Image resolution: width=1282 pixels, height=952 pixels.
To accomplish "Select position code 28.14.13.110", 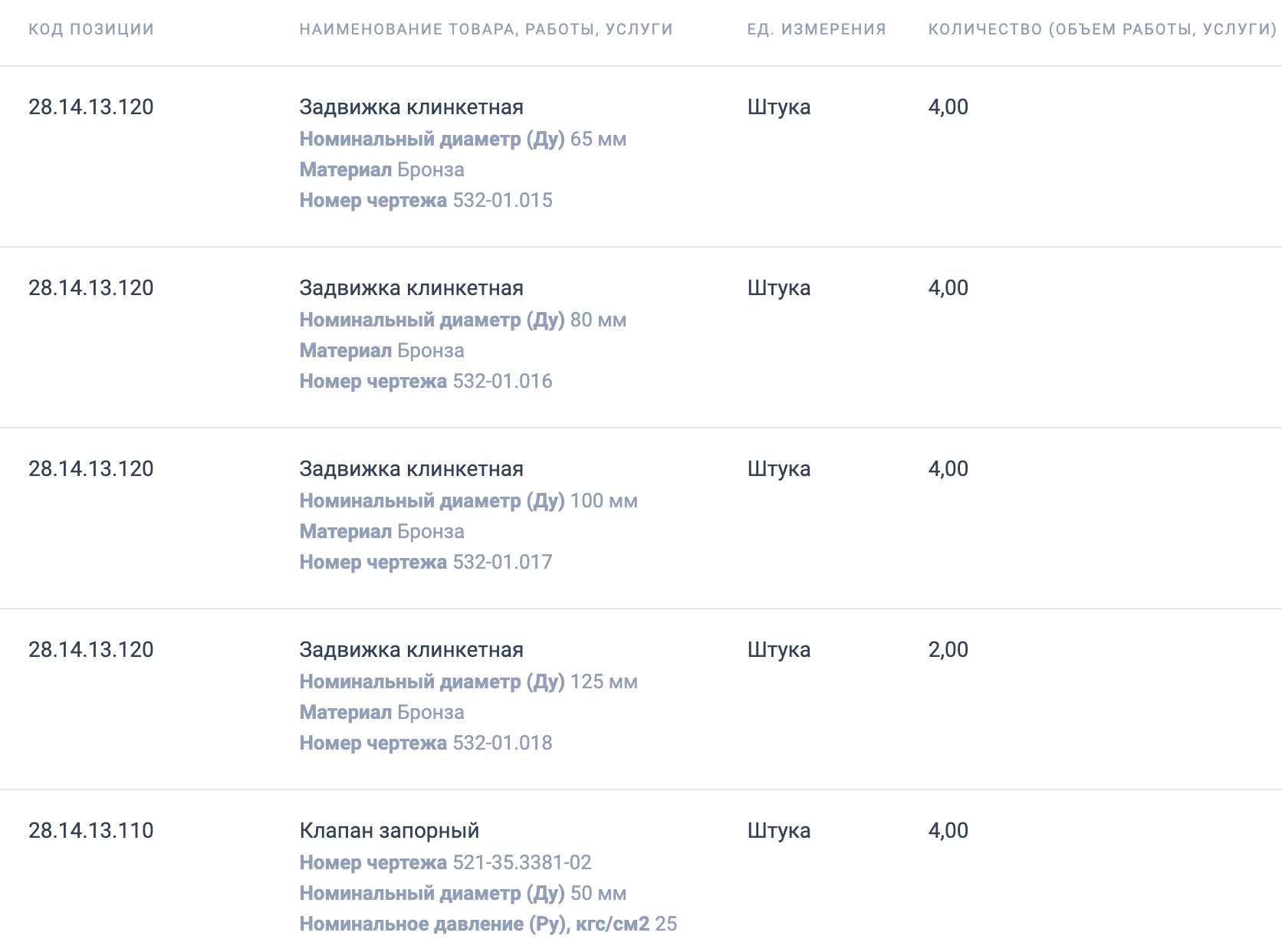I will click(90, 831).
